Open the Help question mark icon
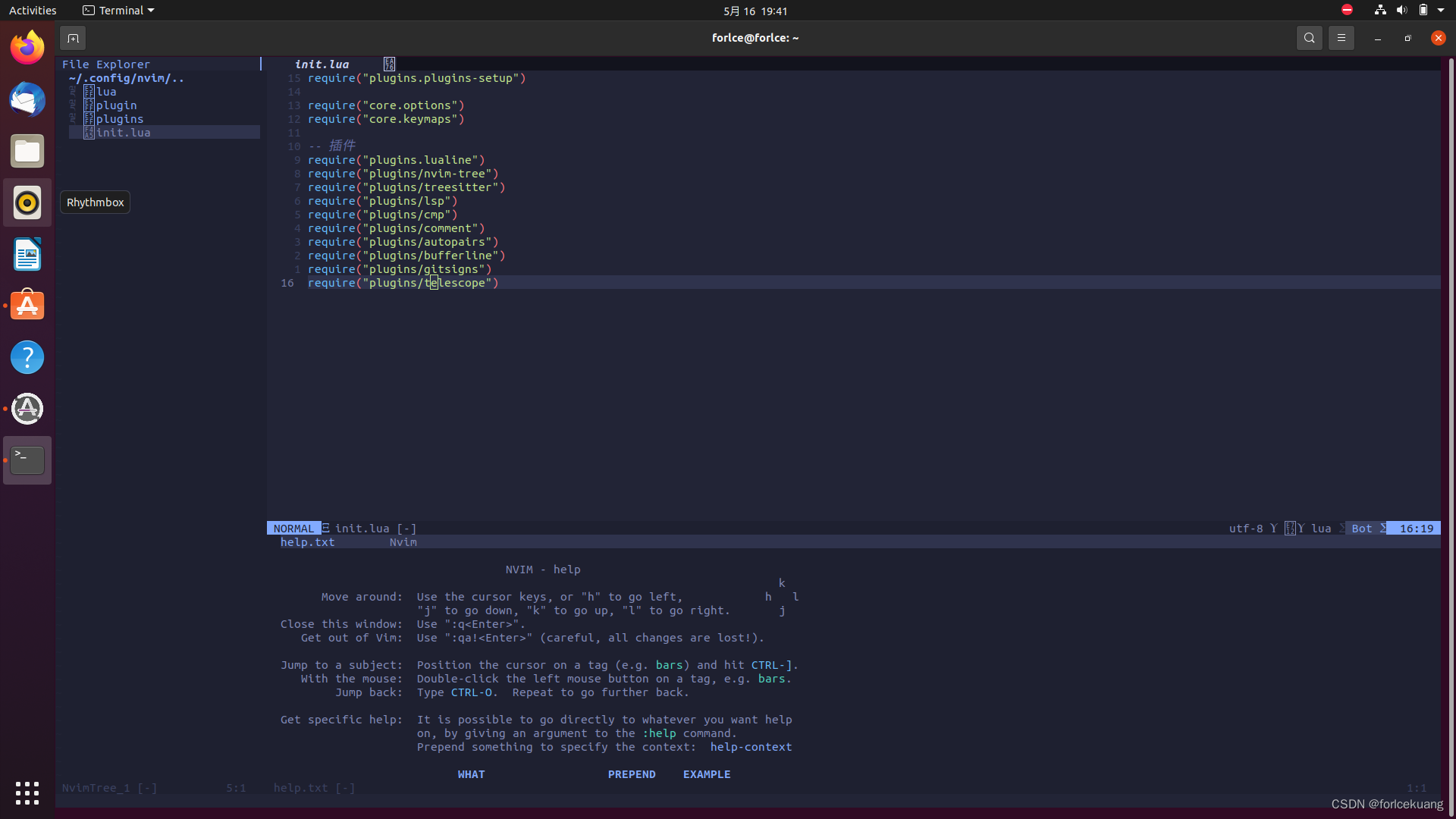This screenshot has height=819, width=1456. click(27, 357)
